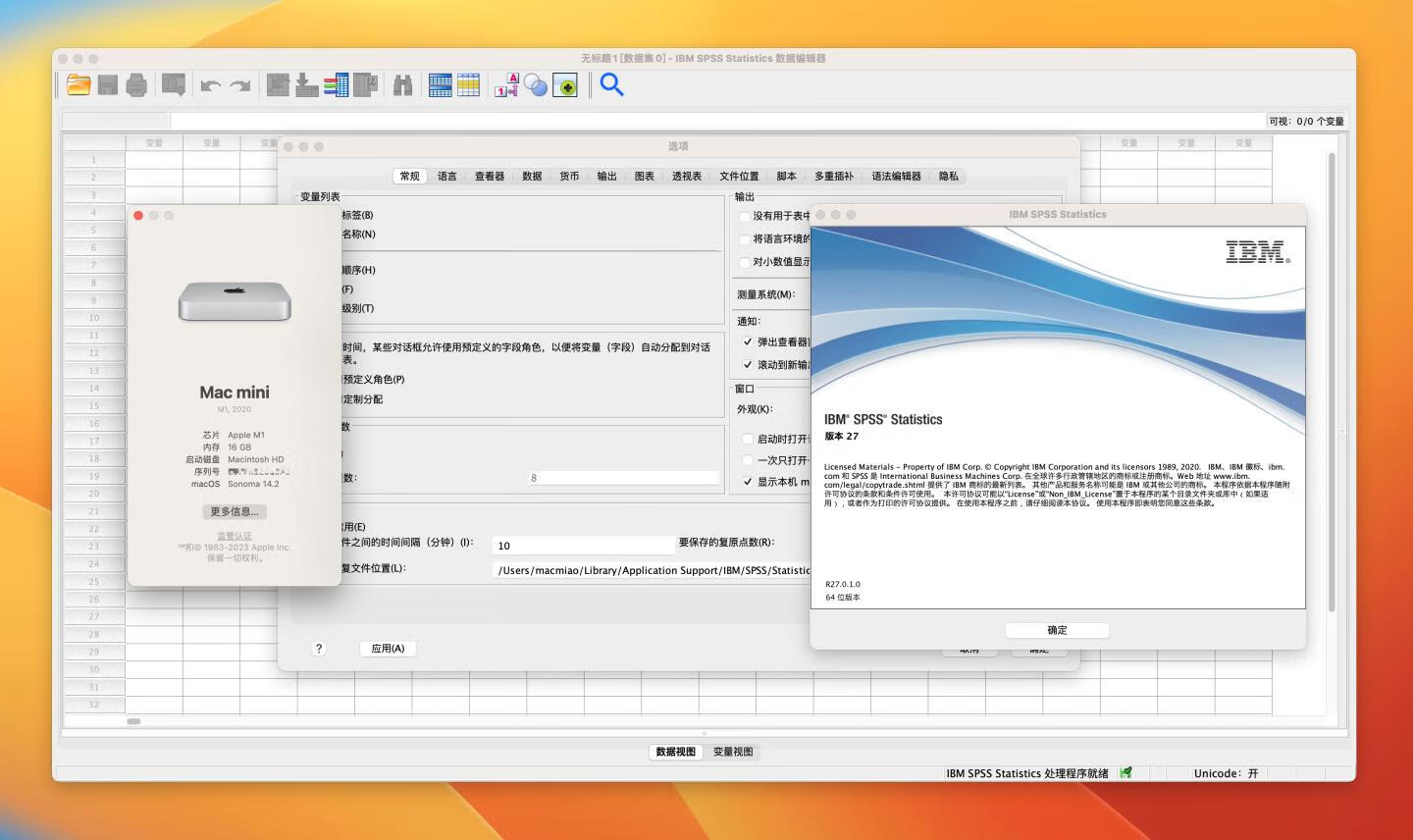Click the IBM logo in the About window

(1258, 252)
